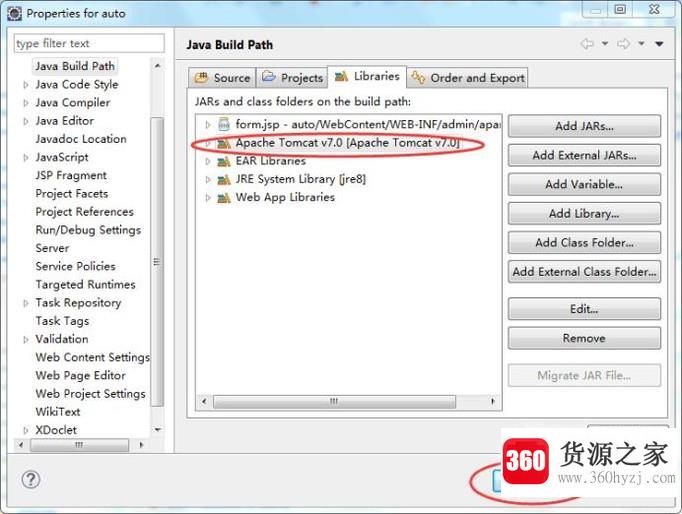Click the Web App Libraries icon

224,198
